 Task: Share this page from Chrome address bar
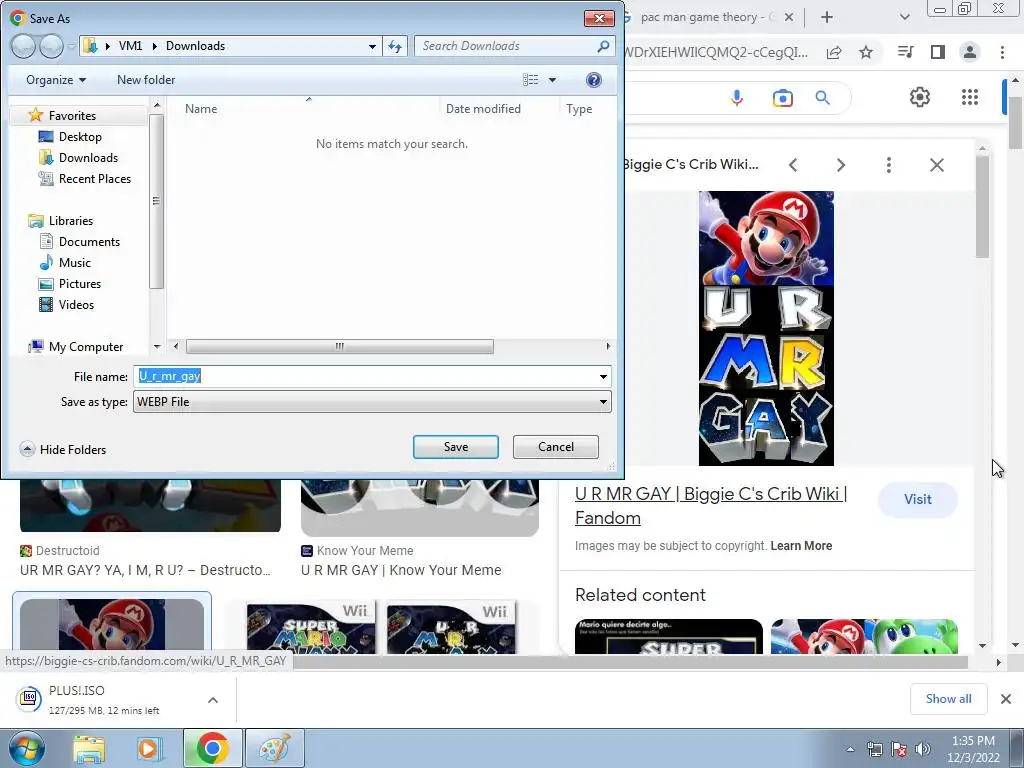pos(834,52)
